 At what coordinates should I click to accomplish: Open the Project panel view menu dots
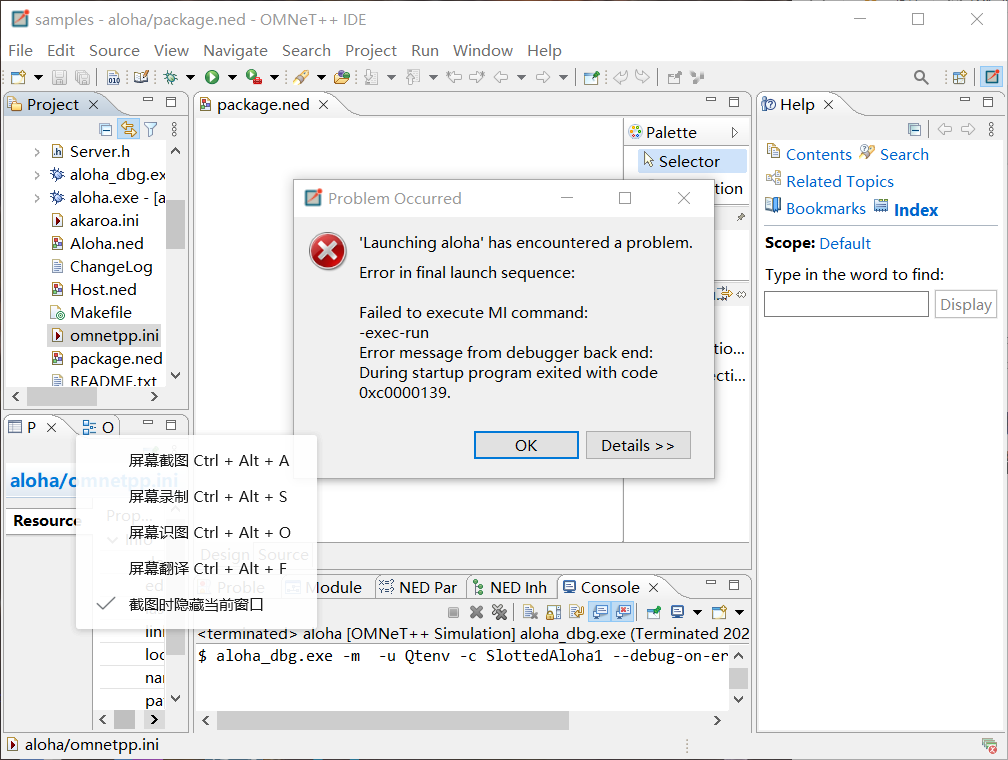coord(174,129)
